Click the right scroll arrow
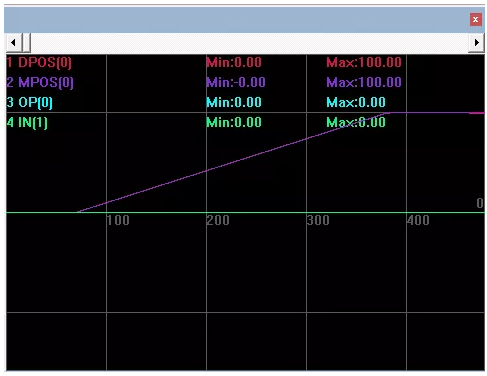 click(476, 43)
